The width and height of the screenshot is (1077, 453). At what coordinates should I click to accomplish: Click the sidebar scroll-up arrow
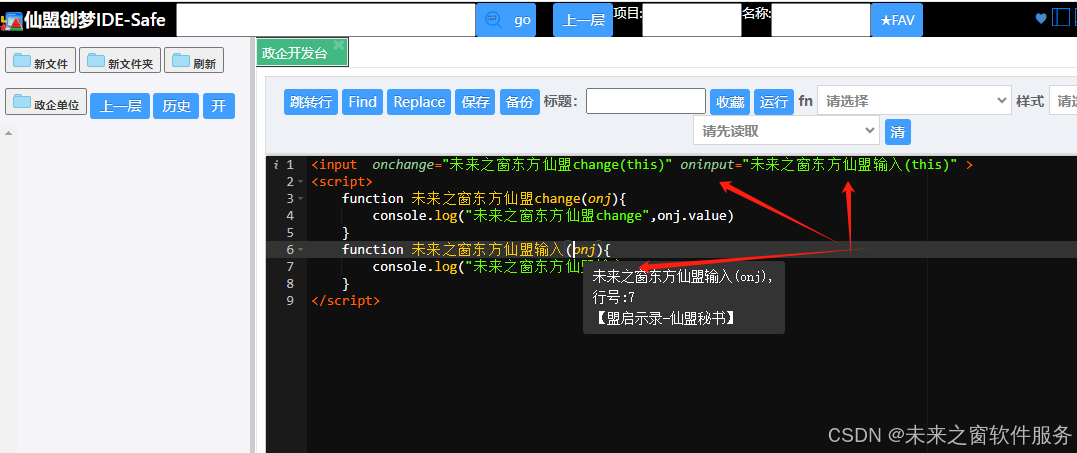click(9, 132)
